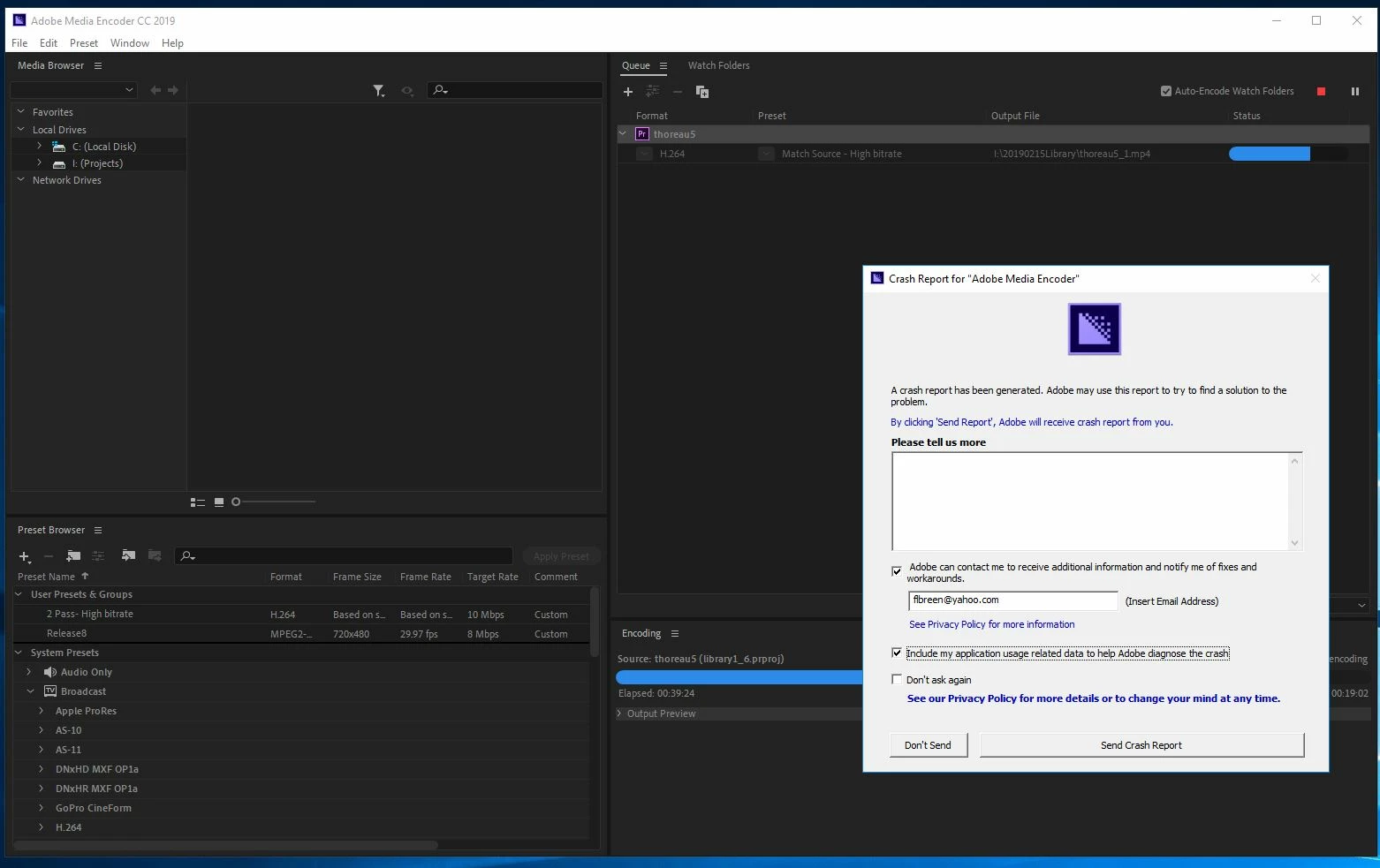The image size is (1380, 868).
Task: Click the import presets icon
Action: click(128, 555)
